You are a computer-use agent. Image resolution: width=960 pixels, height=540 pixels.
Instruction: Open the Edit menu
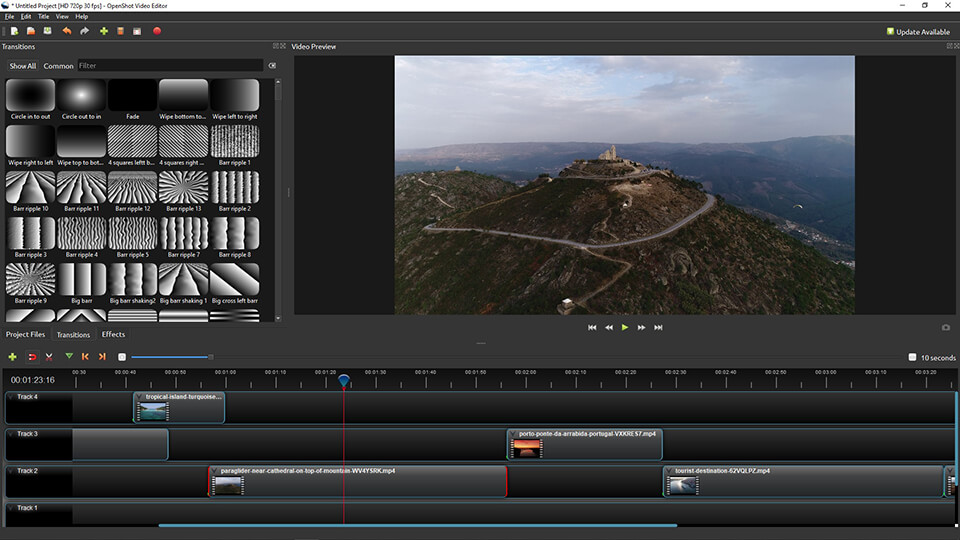(26, 17)
